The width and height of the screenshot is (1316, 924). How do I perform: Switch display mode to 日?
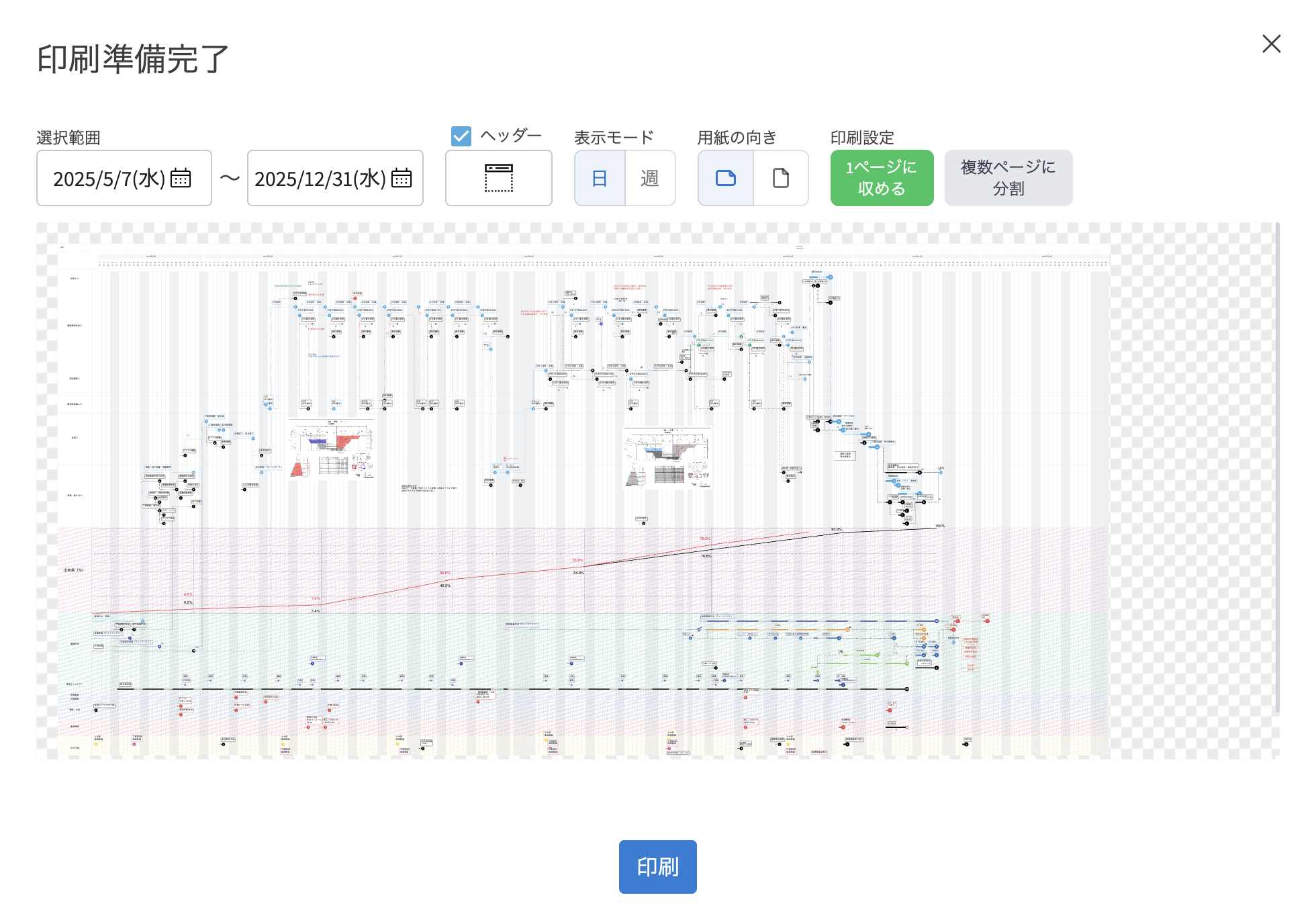point(600,178)
